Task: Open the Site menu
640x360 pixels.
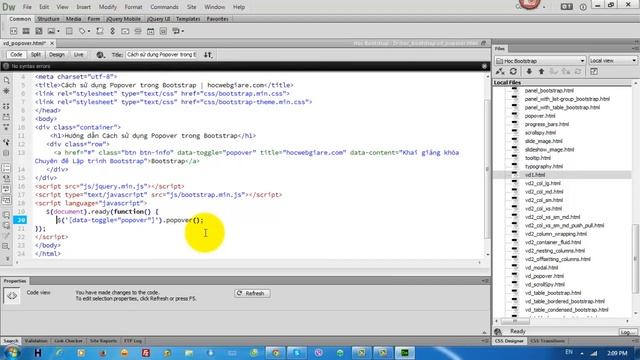Action: (191, 7)
